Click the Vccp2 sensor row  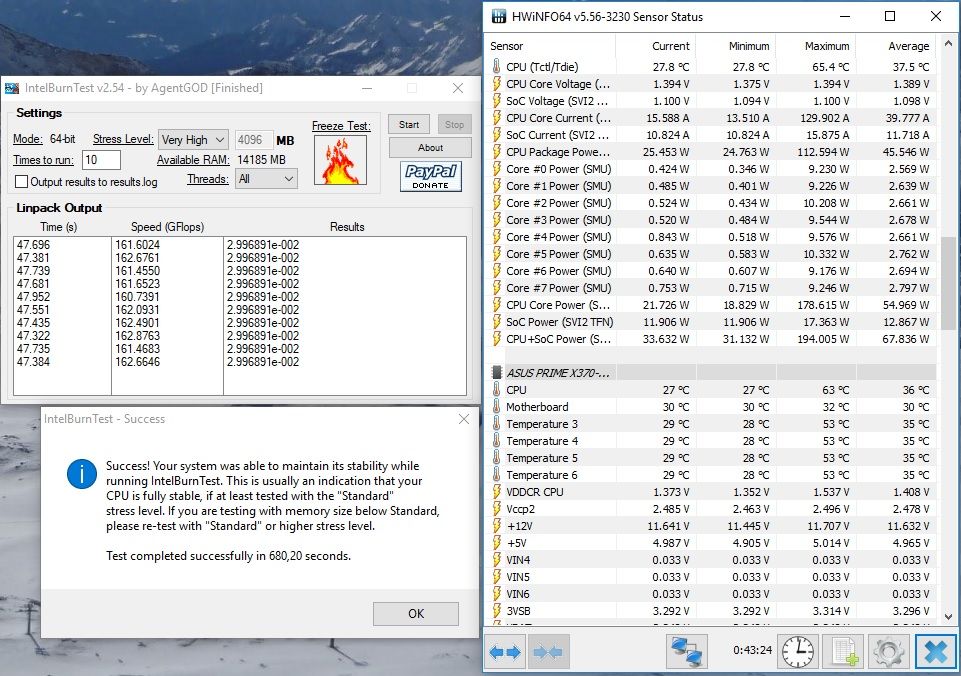712,509
